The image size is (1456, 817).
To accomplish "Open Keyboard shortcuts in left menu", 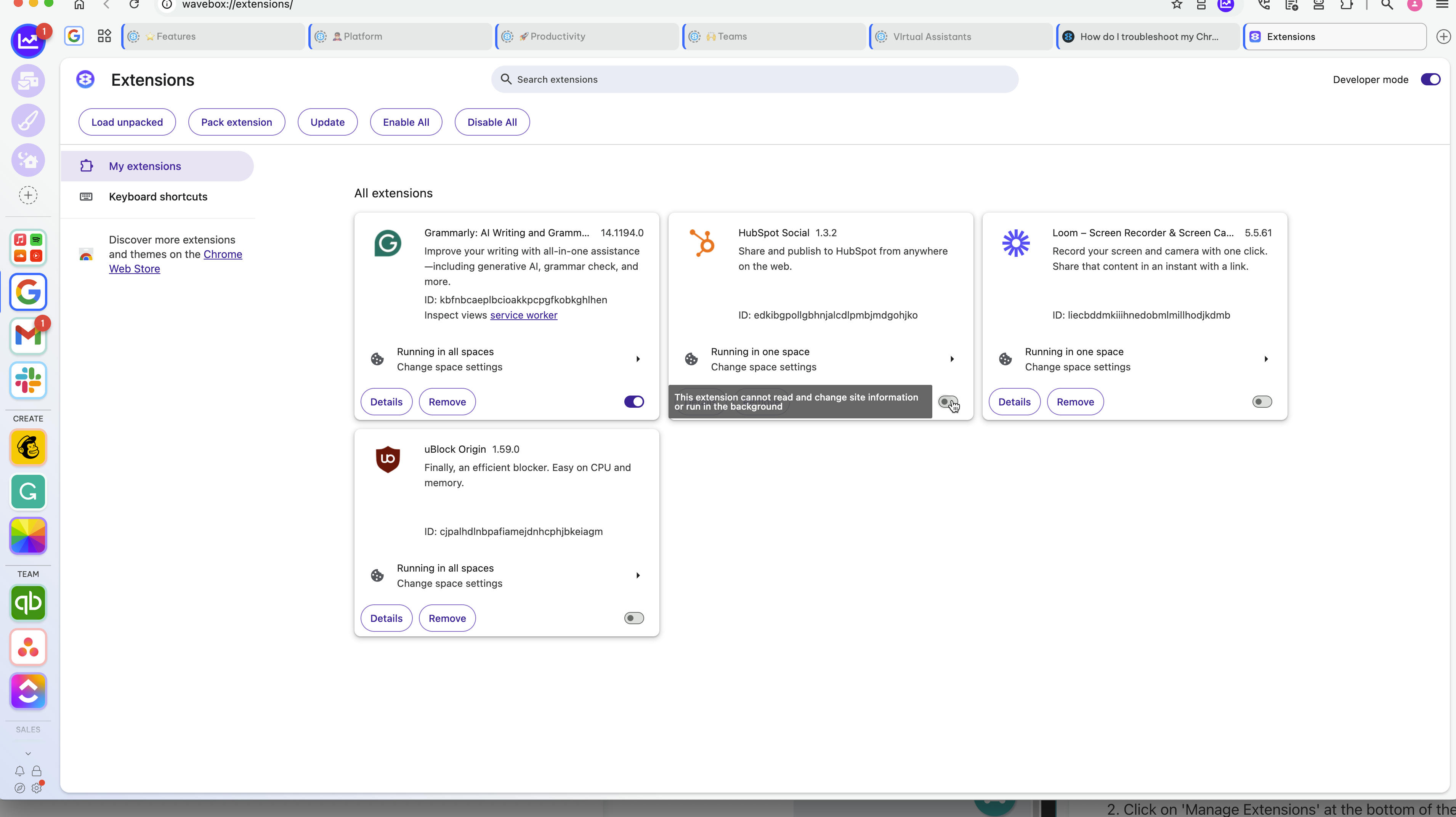I will coord(157,197).
